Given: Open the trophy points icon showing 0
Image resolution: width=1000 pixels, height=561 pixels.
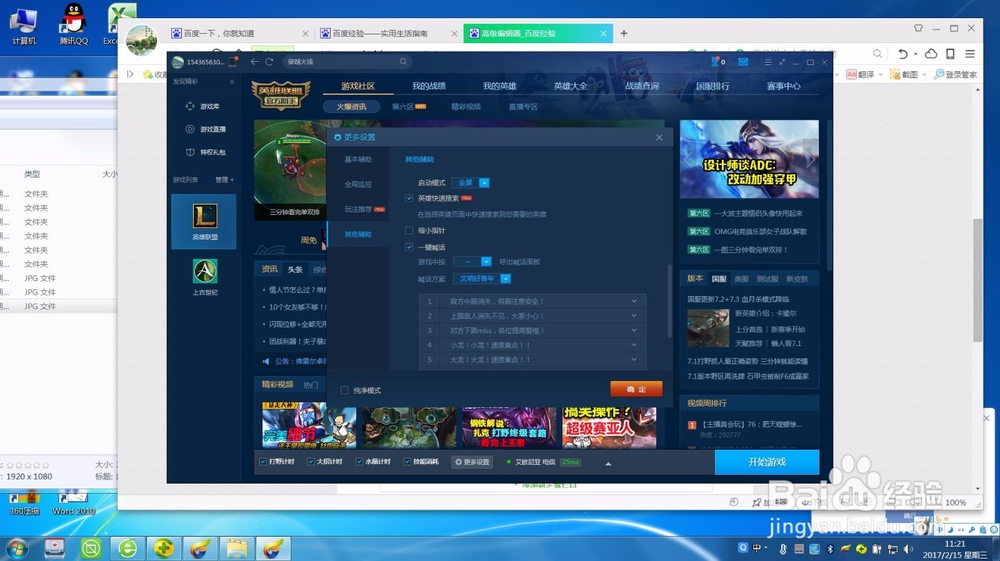Looking at the screenshot, I should click(718, 62).
